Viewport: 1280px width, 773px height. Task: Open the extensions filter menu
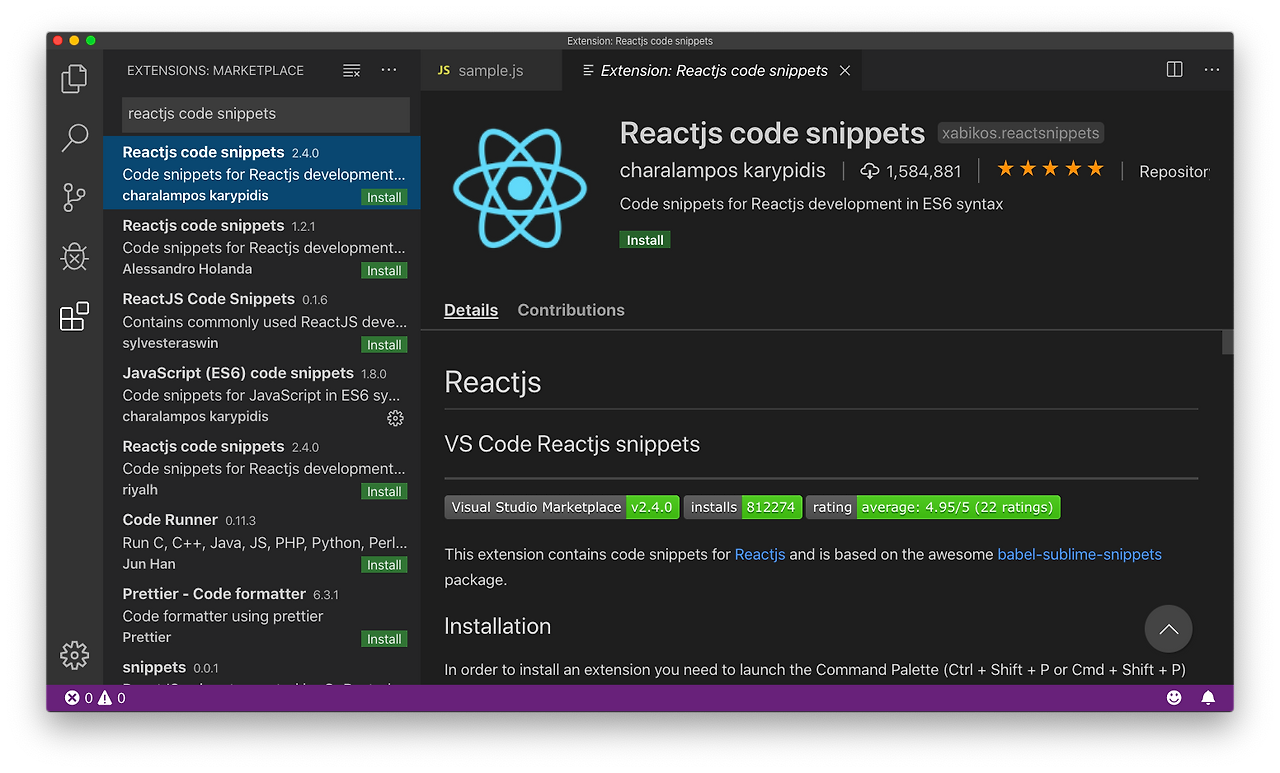[x=351, y=70]
